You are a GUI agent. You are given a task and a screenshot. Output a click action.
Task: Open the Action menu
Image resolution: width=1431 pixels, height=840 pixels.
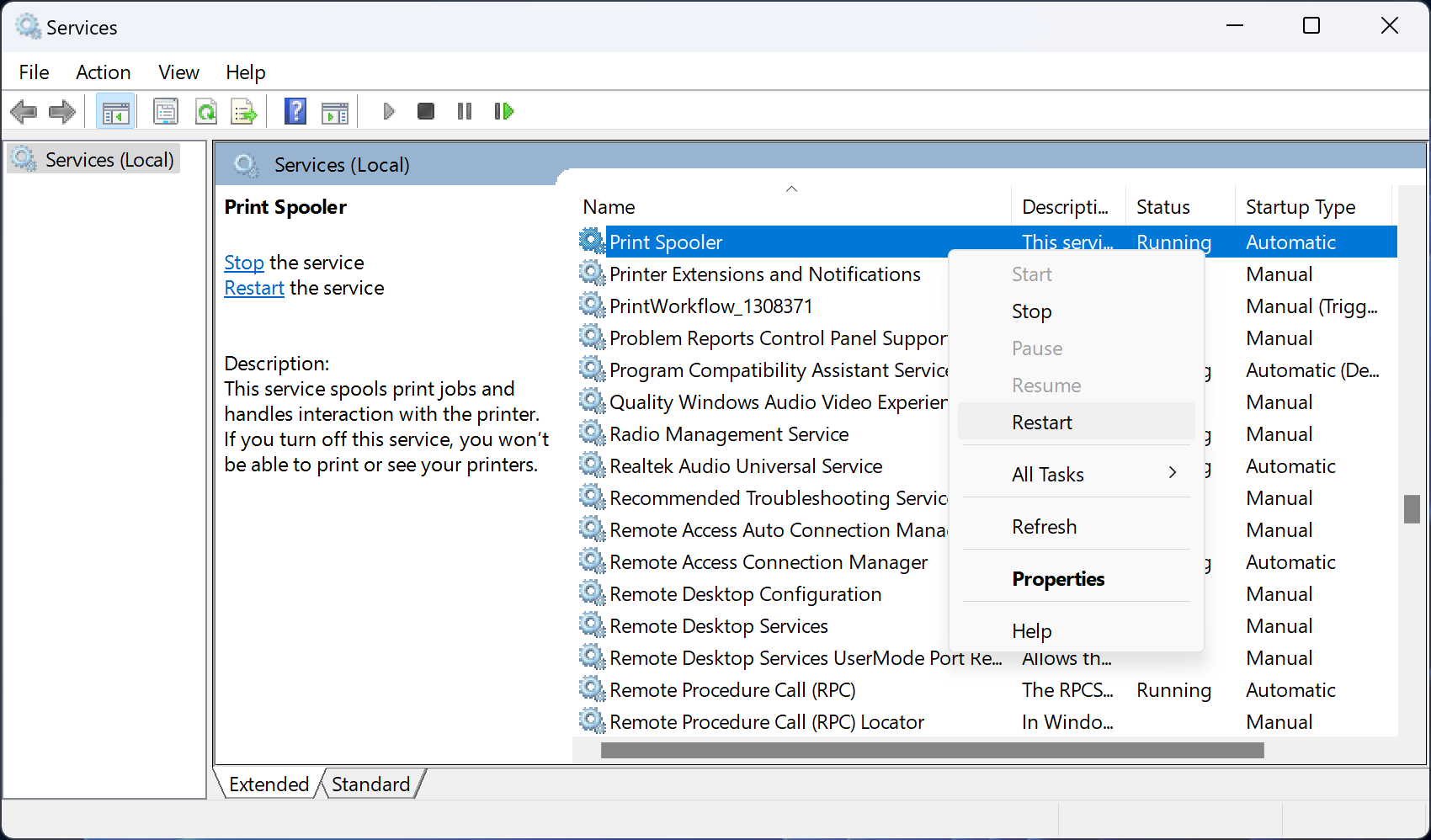pyautogui.click(x=103, y=72)
